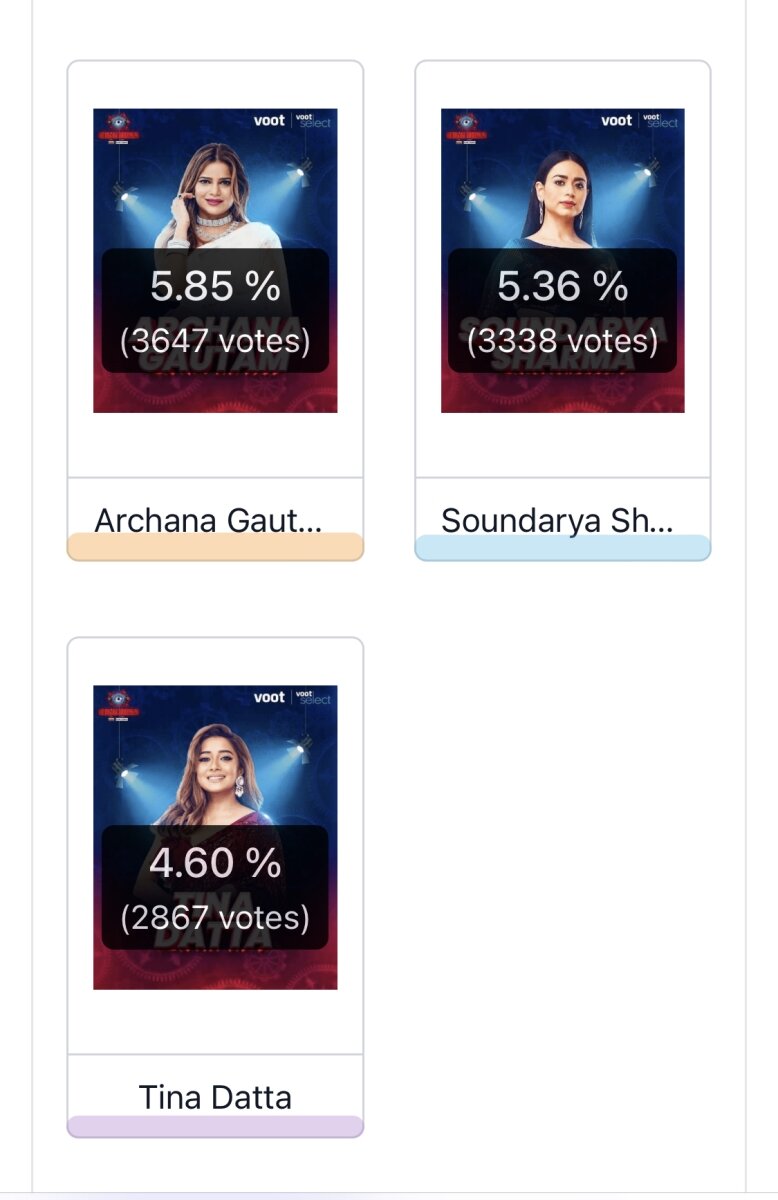Image resolution: width=778 pixels, height=1200 pixels.
Task: Select the Archana Gaut... name label
Action: pyautogui.click(x=208, y=520)
